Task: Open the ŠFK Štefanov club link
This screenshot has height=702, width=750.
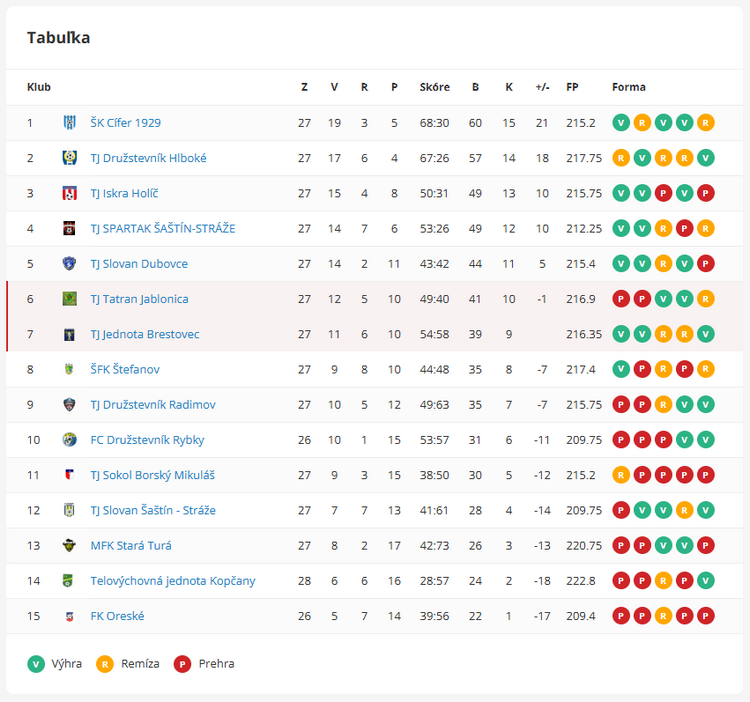Action: point(125,369)
